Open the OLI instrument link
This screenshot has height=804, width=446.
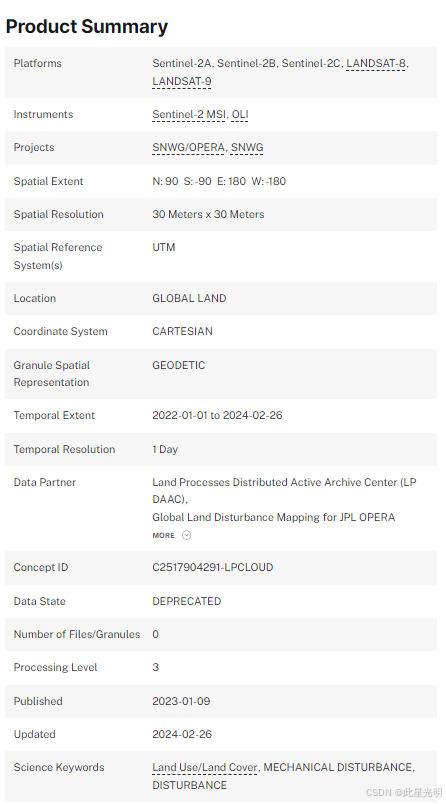[240, 114]
